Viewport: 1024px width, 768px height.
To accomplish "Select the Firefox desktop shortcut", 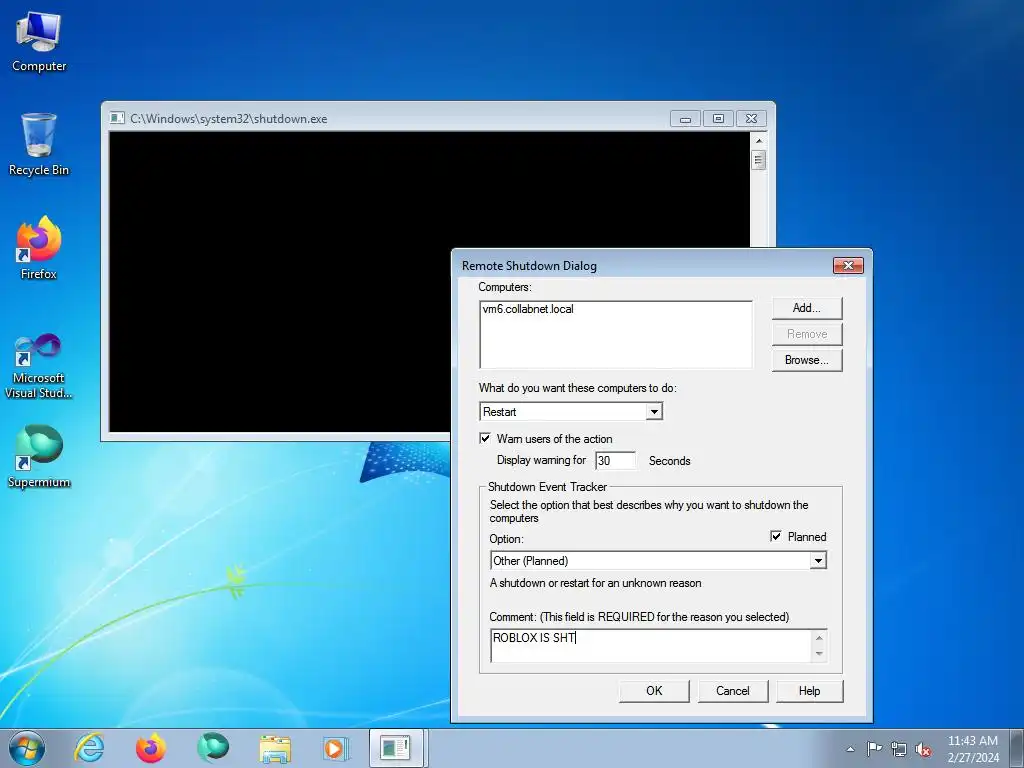I will point(39,249).
